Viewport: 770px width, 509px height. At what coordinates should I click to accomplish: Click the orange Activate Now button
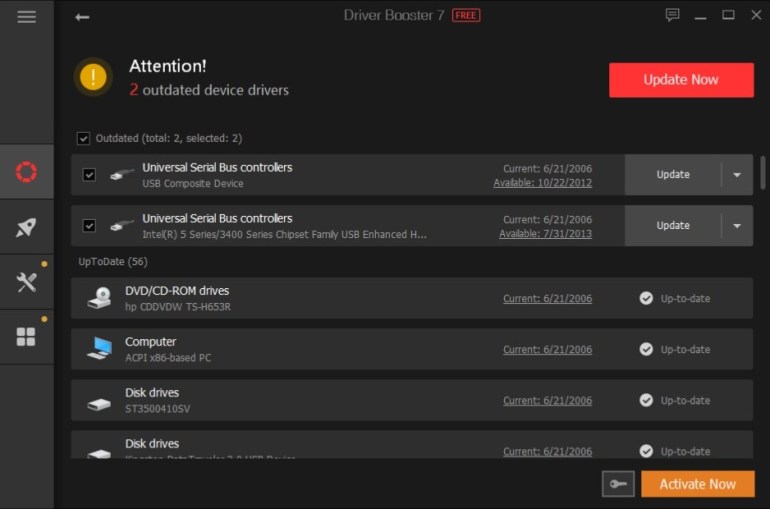click(x=697, y=484)
